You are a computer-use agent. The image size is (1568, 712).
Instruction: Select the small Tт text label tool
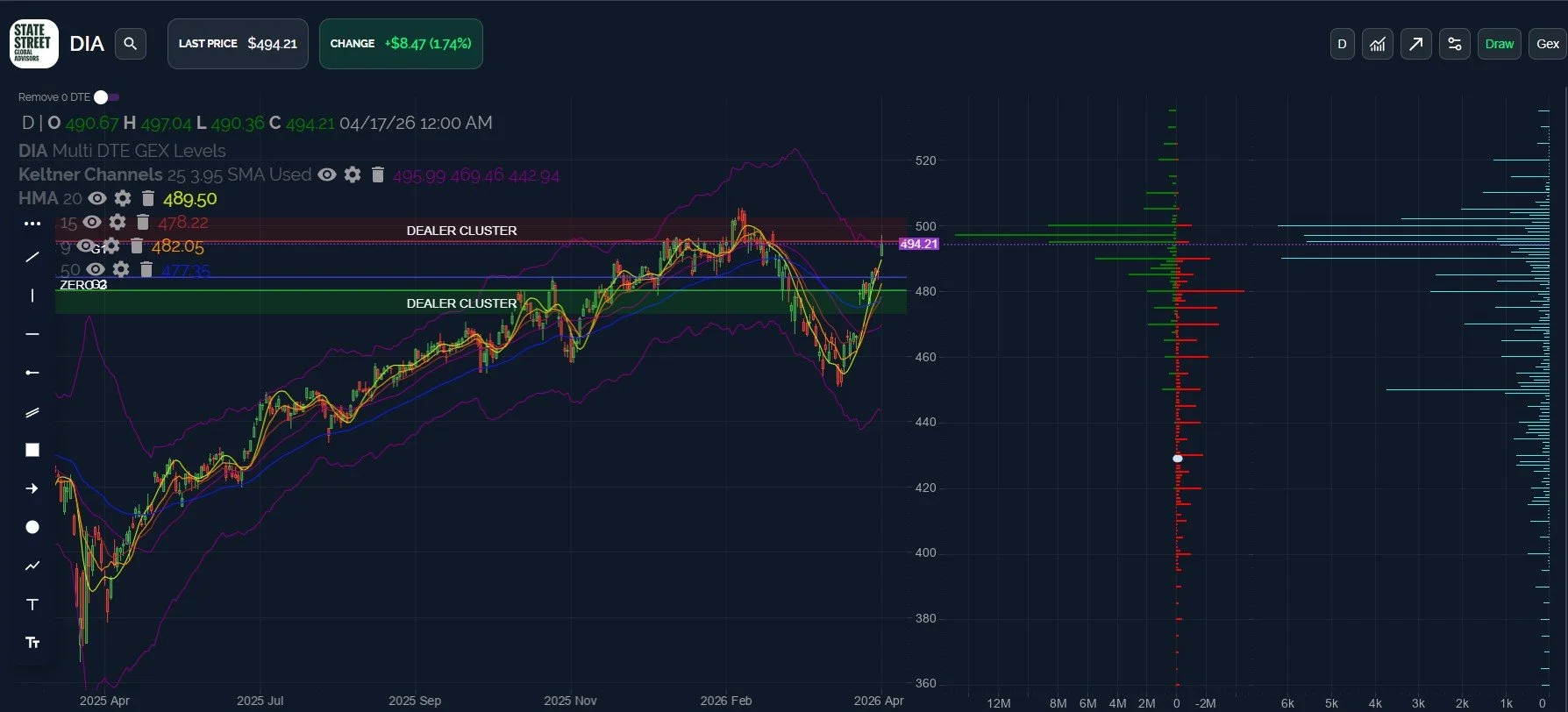click(32, 643)
